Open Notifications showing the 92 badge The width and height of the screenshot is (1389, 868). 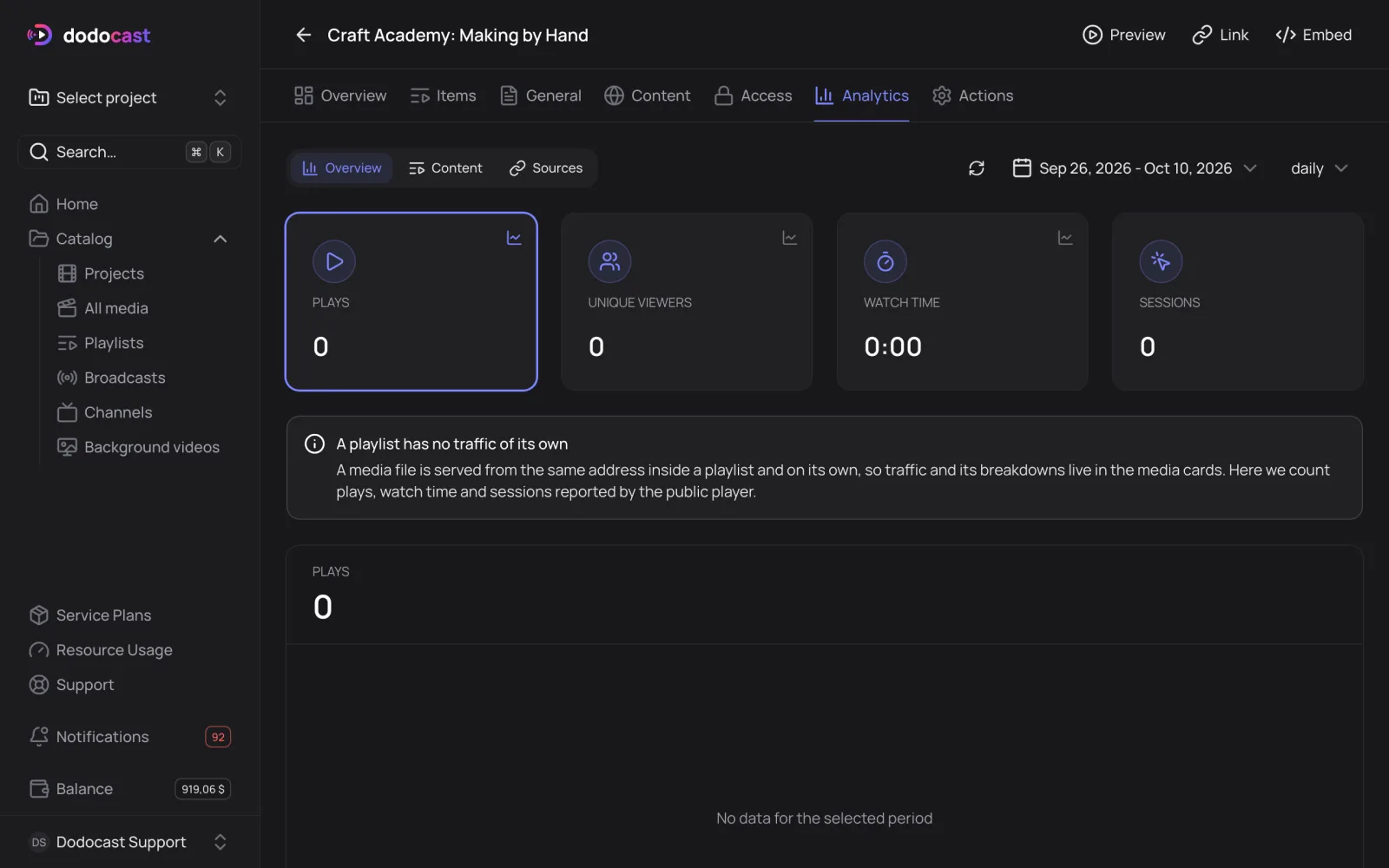point(129,737)
